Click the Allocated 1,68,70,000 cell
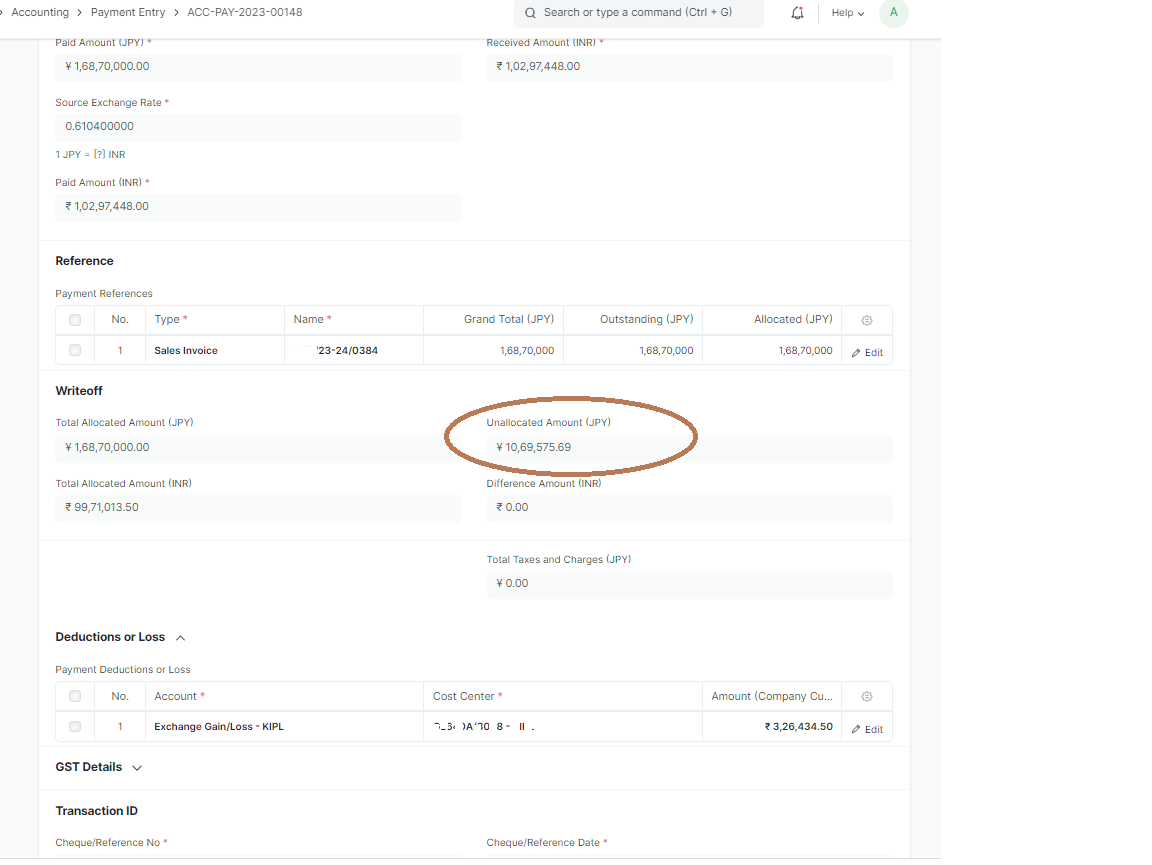1152x865 pixels. (x=772, y=351)
